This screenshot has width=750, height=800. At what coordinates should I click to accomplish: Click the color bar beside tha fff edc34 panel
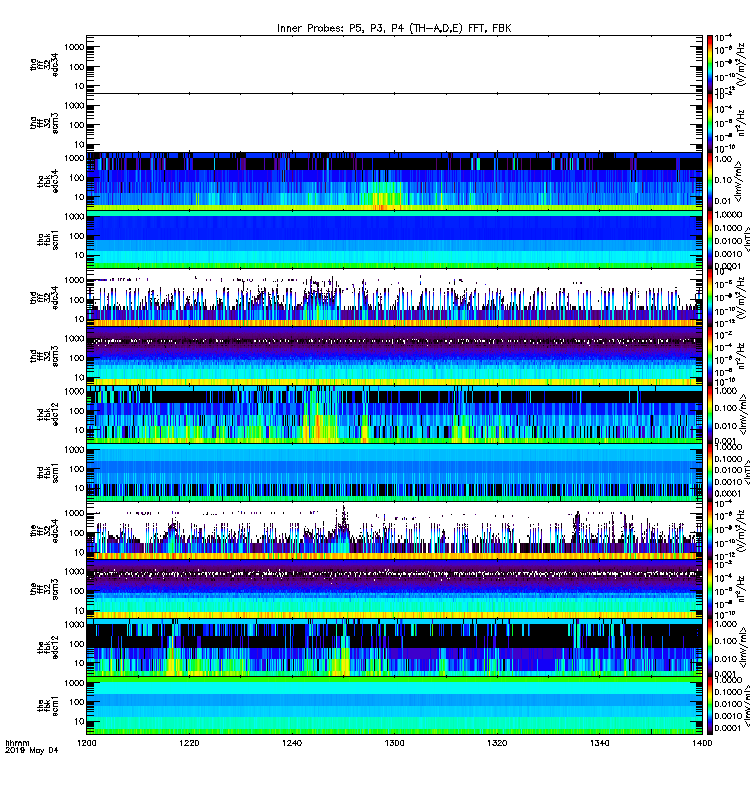point(710,64)
